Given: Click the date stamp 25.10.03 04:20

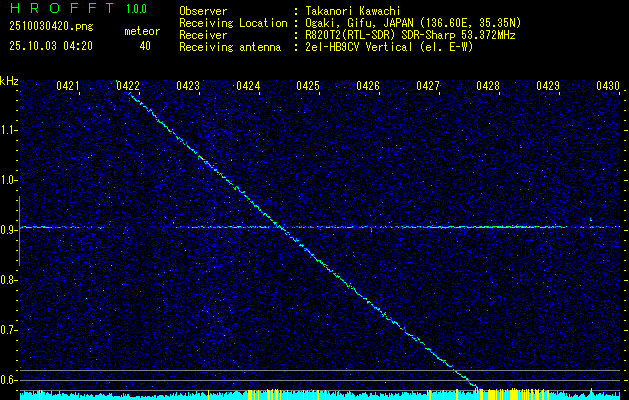Looking at the screenshot, I should pyautogui.click(x=51, y=46).
